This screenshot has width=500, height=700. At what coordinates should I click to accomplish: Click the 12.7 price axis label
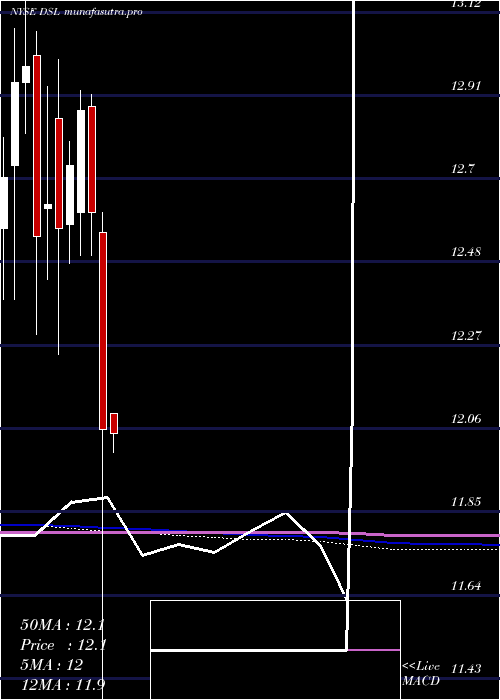[x=463, y=169]
